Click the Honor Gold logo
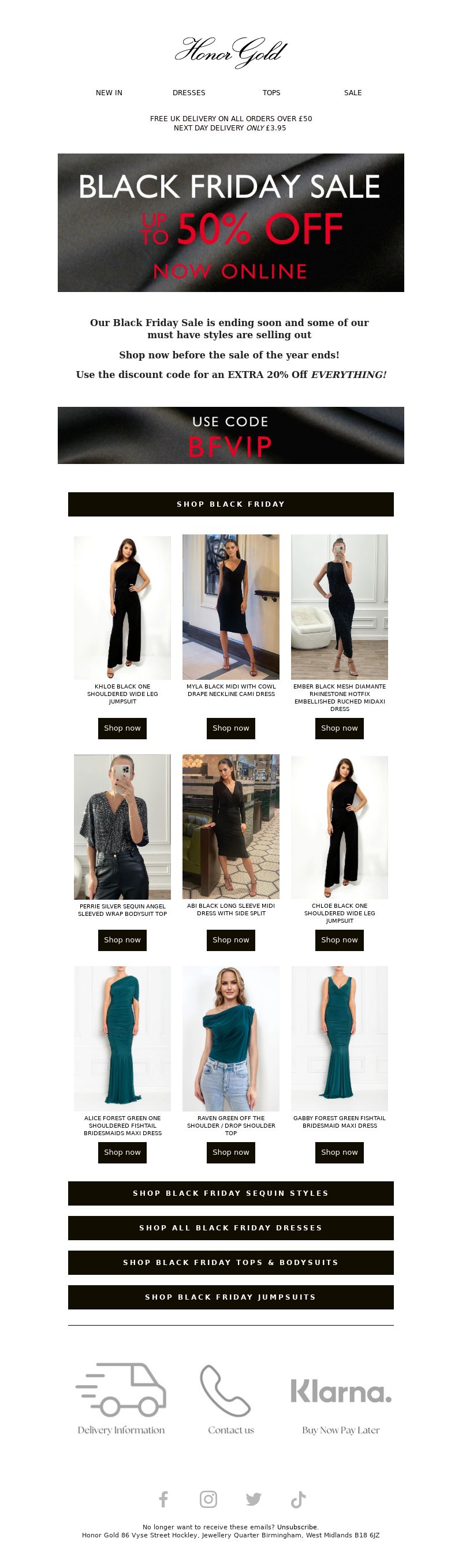462x1568 pixels. pos(231,51)
